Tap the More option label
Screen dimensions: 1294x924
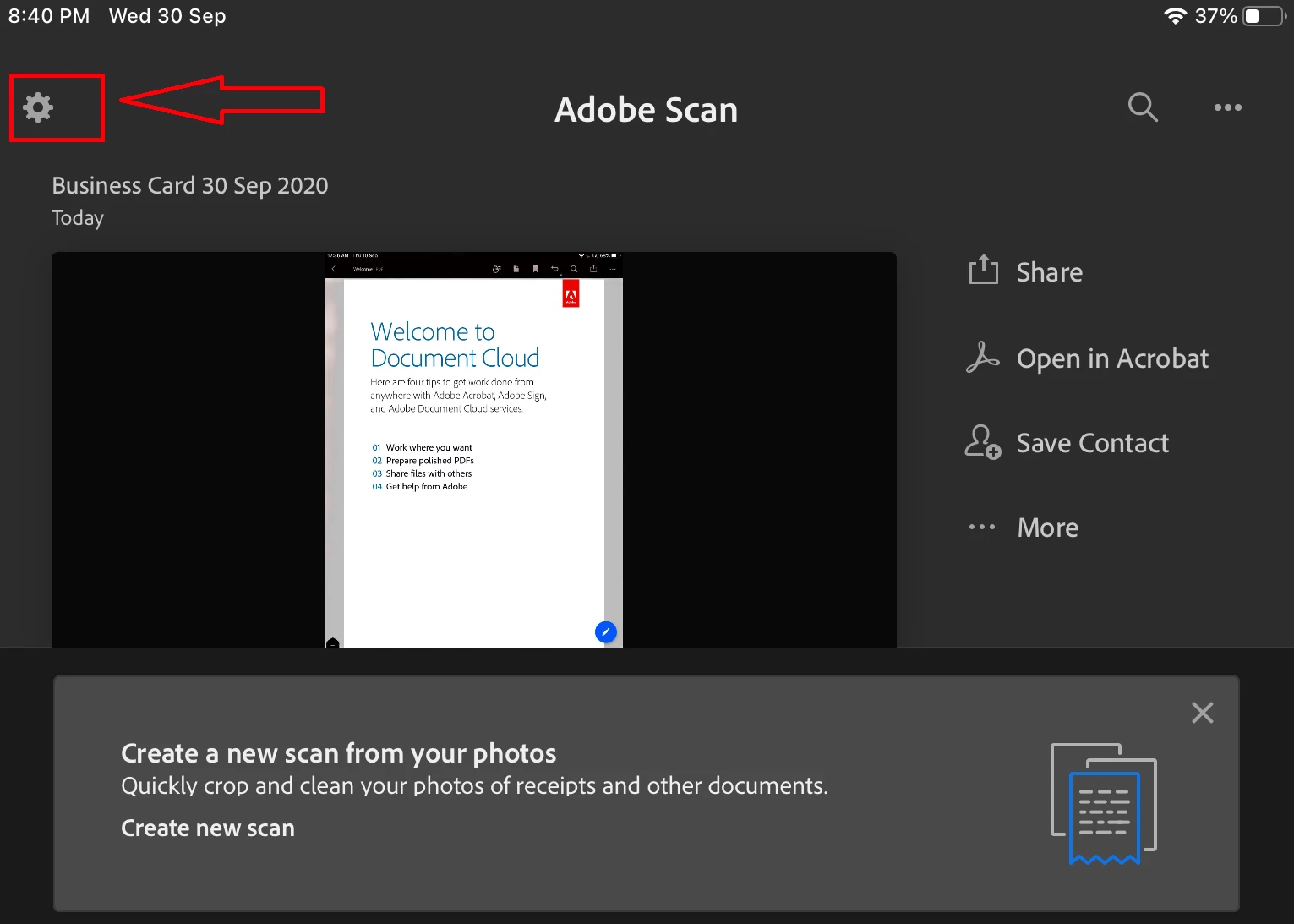click(x=1047, y=528)
